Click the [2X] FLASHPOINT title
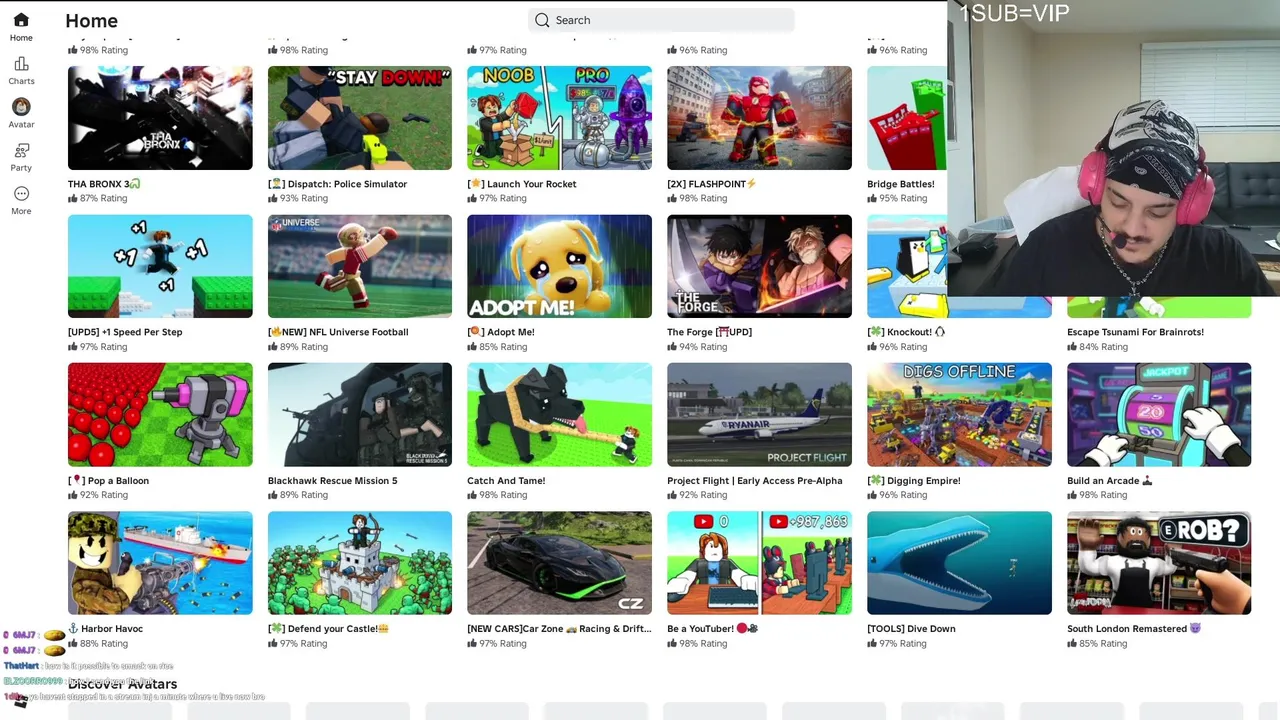This screenshot has width=1280, height=720. [x=712, y=184]
